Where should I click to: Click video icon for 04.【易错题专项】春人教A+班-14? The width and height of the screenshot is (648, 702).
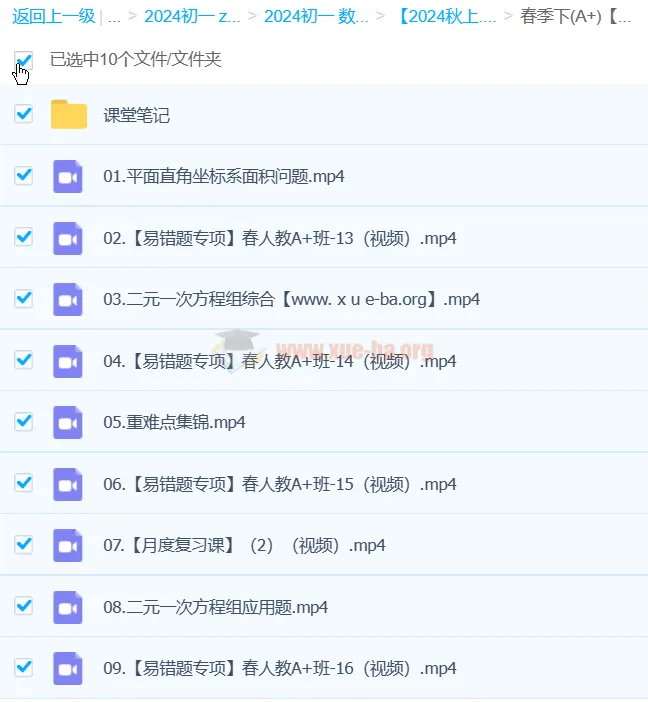point(68,361)
